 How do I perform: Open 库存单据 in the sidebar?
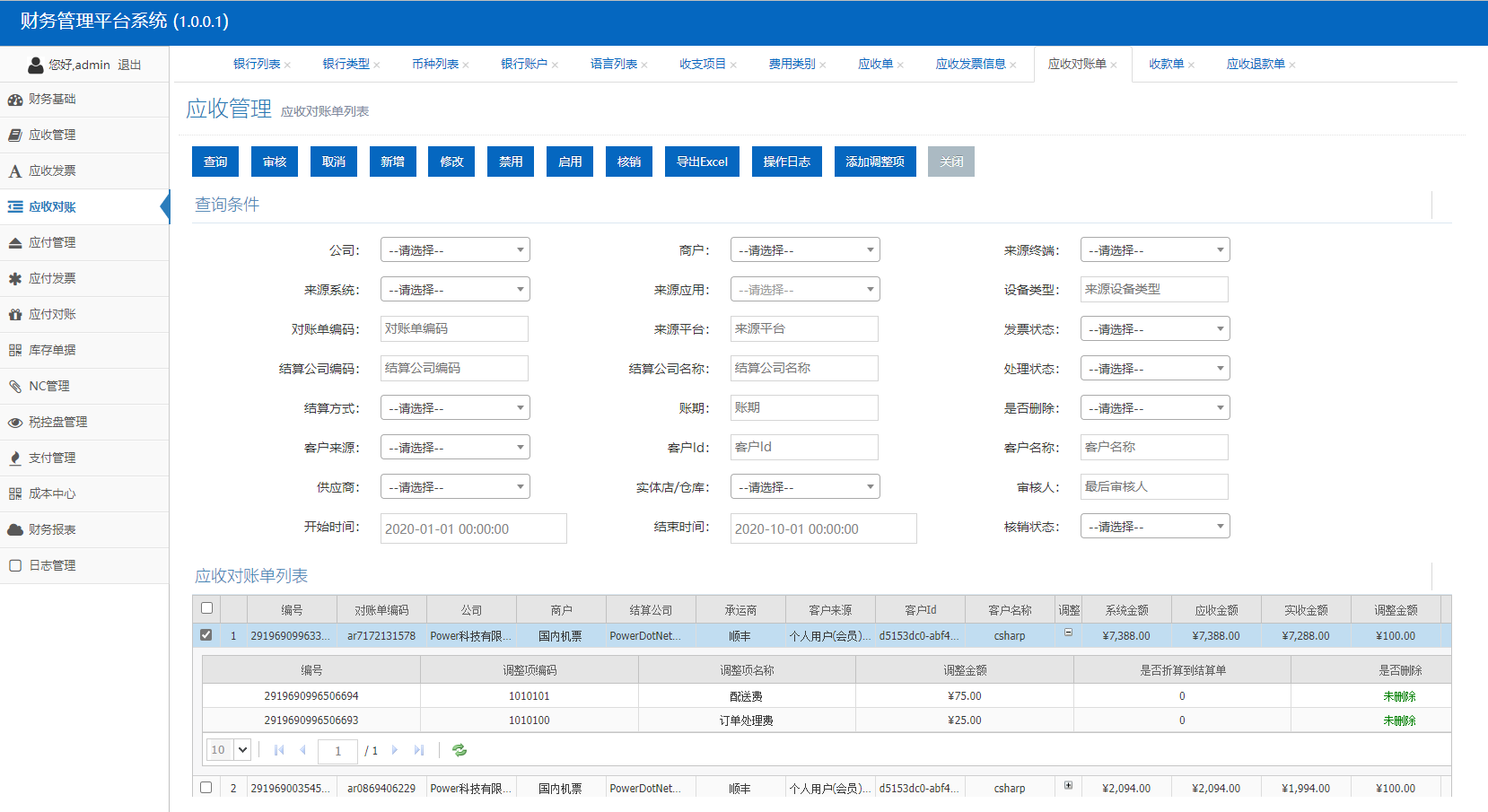52,350
